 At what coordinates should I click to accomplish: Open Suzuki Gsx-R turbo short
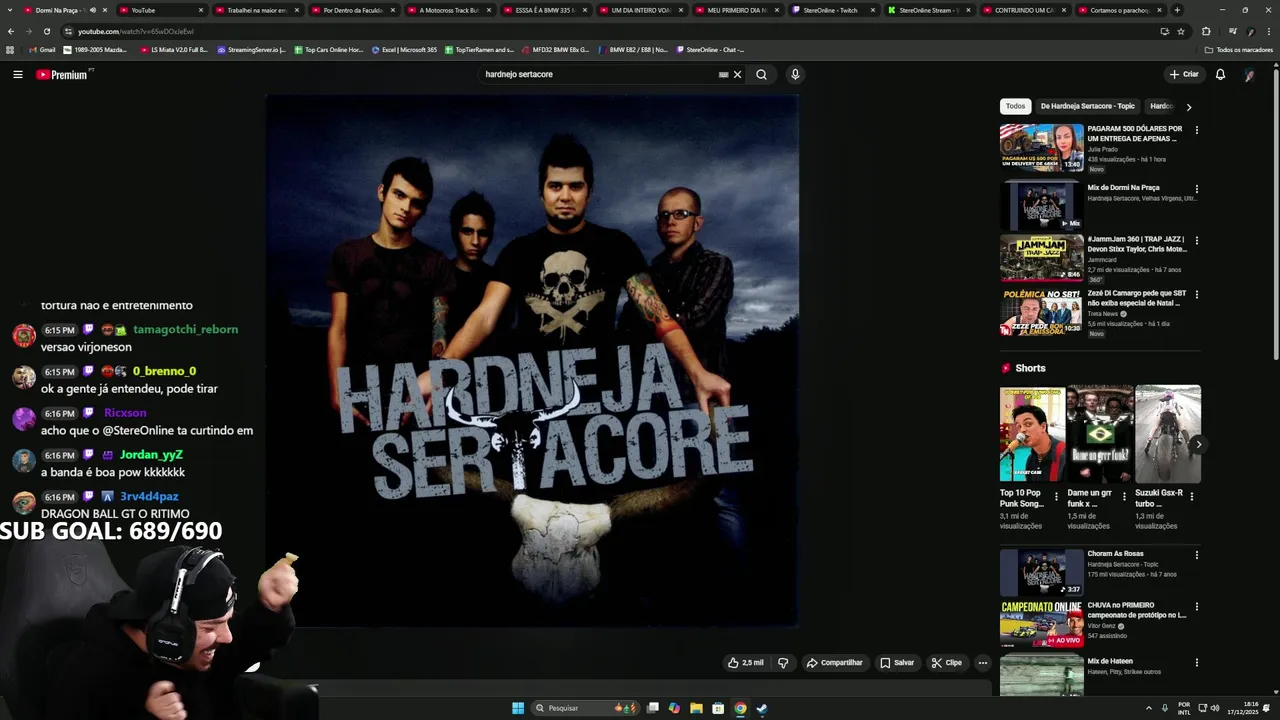(1167, 433)
